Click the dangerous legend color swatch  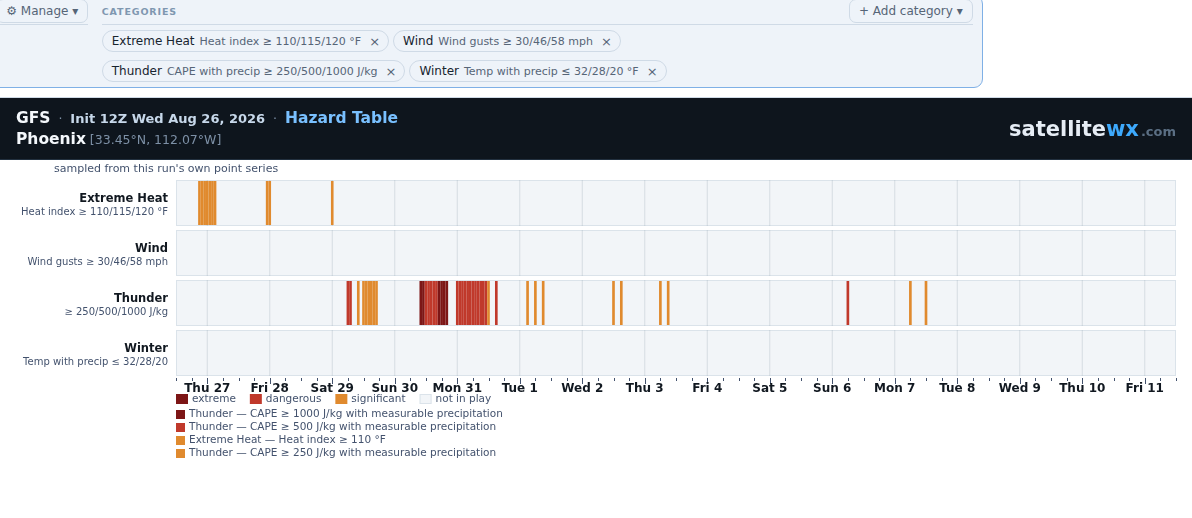click(x=255, y=399)
